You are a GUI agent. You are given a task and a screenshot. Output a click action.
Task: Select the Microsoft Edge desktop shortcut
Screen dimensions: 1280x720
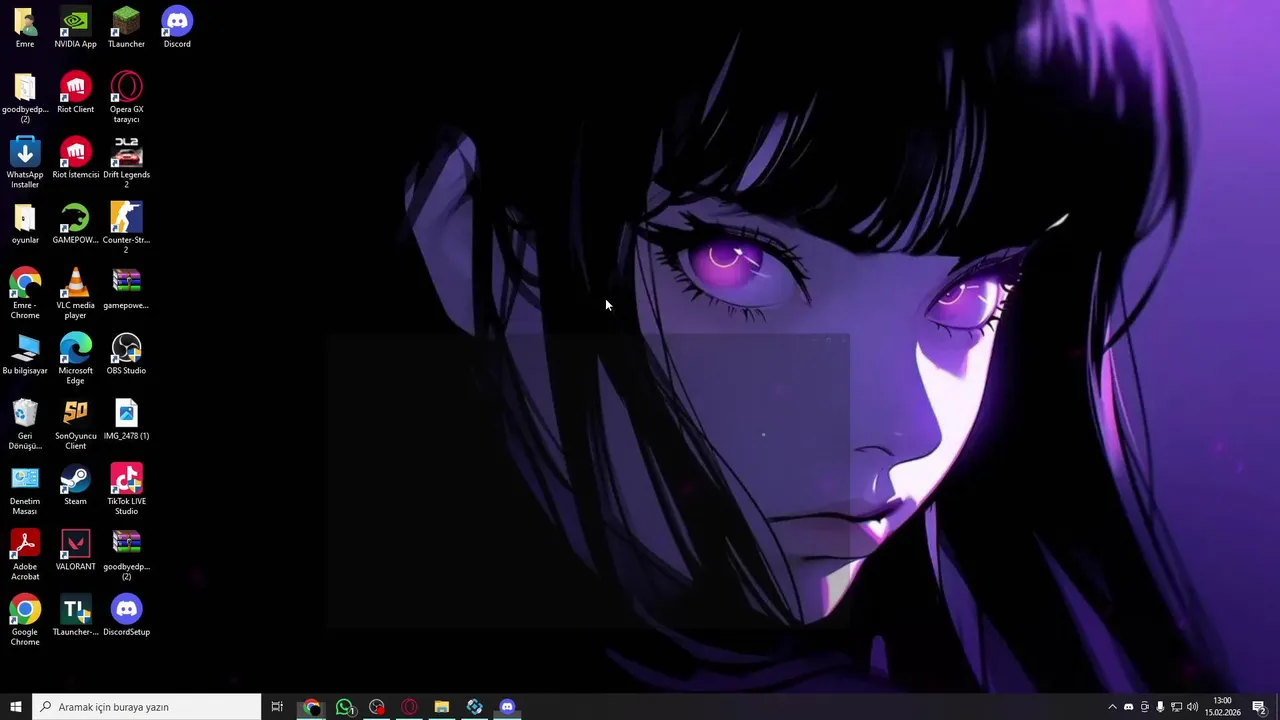point(75,359)
